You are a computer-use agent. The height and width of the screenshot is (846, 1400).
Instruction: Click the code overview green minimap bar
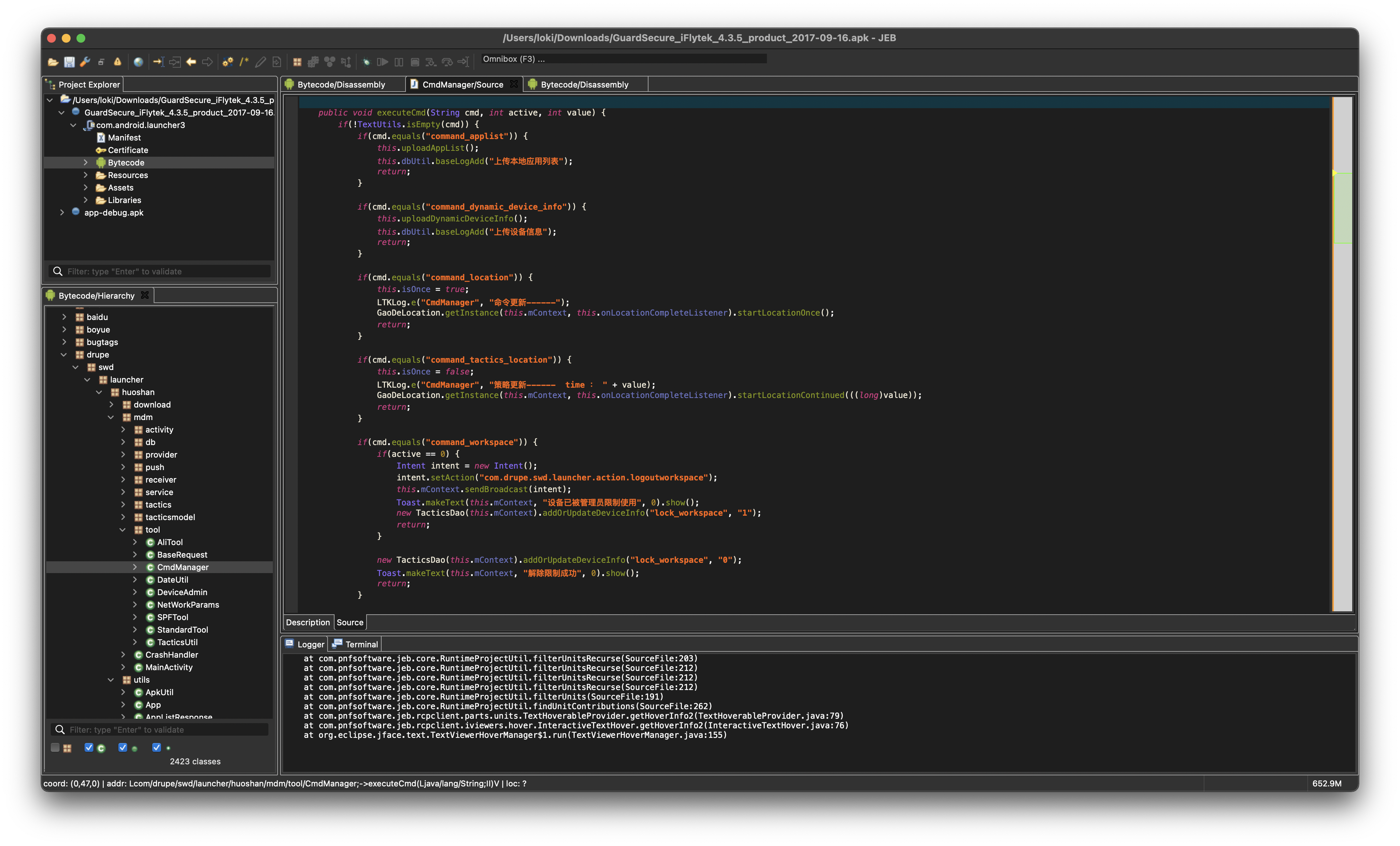pyautogui.click(x=1342, y=207)
